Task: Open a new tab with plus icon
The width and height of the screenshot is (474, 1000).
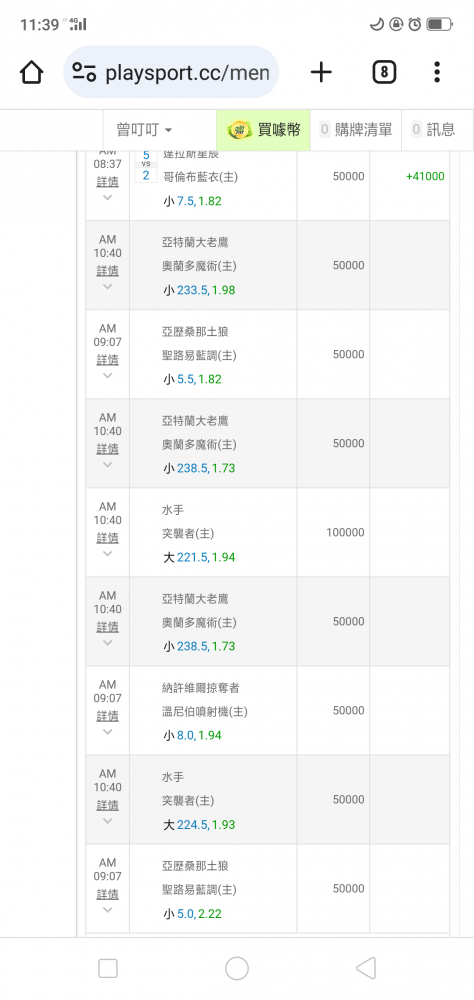Action: [x=321, y=73]
